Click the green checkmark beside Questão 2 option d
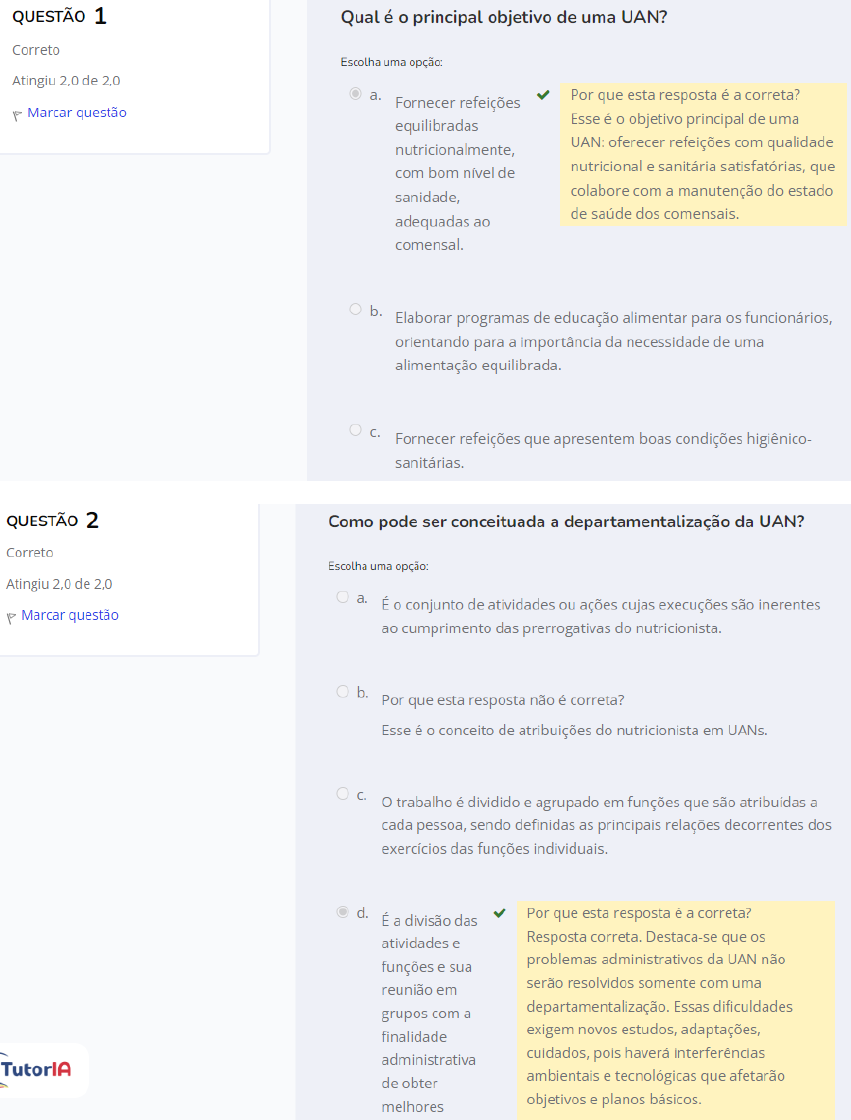 (500, 913)
